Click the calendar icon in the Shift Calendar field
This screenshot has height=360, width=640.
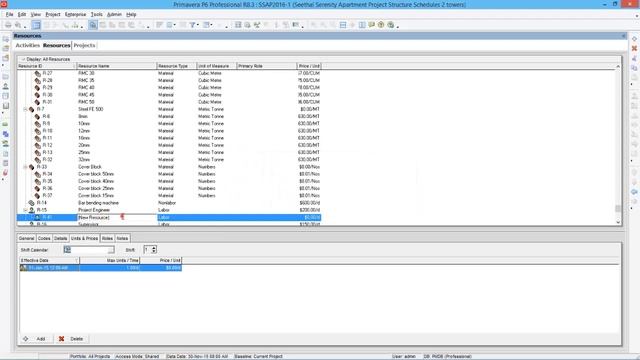pos(67,249)
